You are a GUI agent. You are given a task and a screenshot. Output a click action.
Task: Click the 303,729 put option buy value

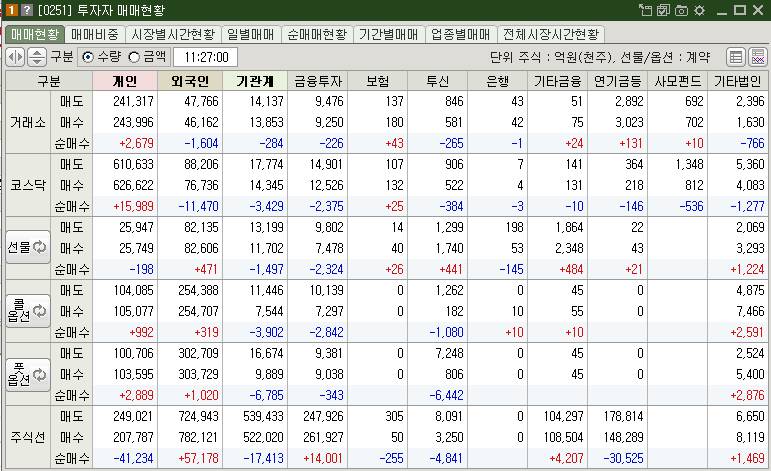[198, 375]
